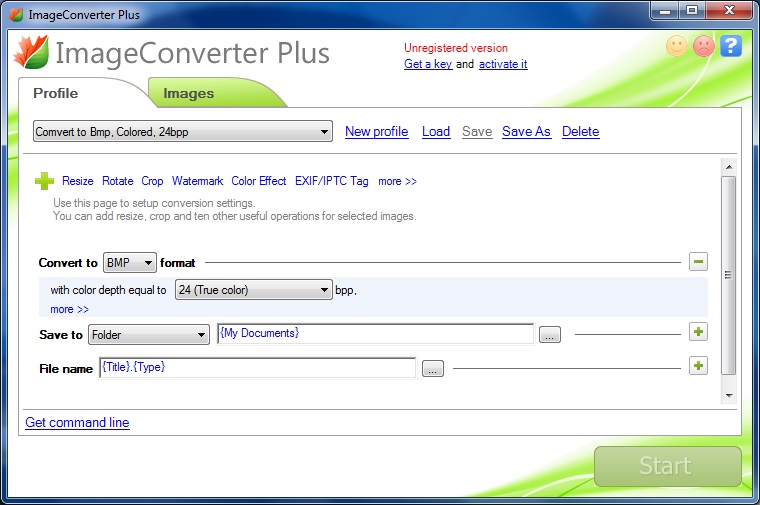Screen dimensions: 760x505
Task: Expand the File name section plus button
Action: [698, 366]
